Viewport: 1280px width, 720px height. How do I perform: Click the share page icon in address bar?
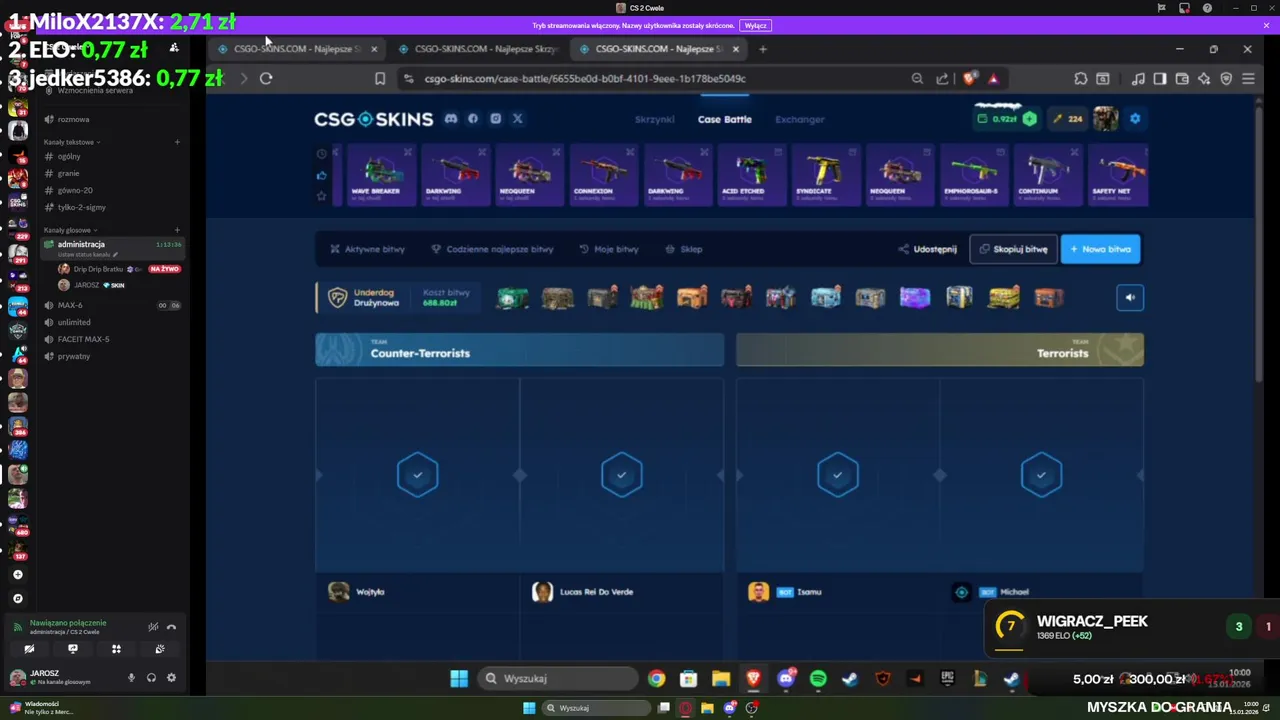[x=942, y=78]
